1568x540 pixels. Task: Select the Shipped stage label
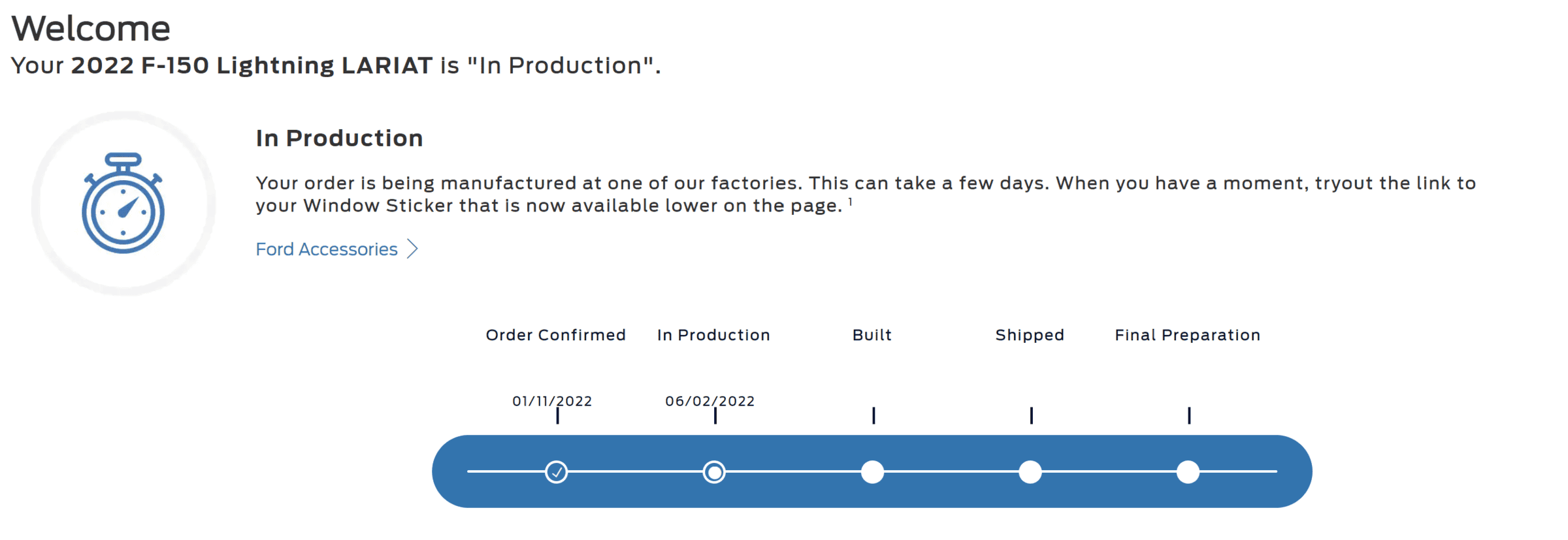1030,335
